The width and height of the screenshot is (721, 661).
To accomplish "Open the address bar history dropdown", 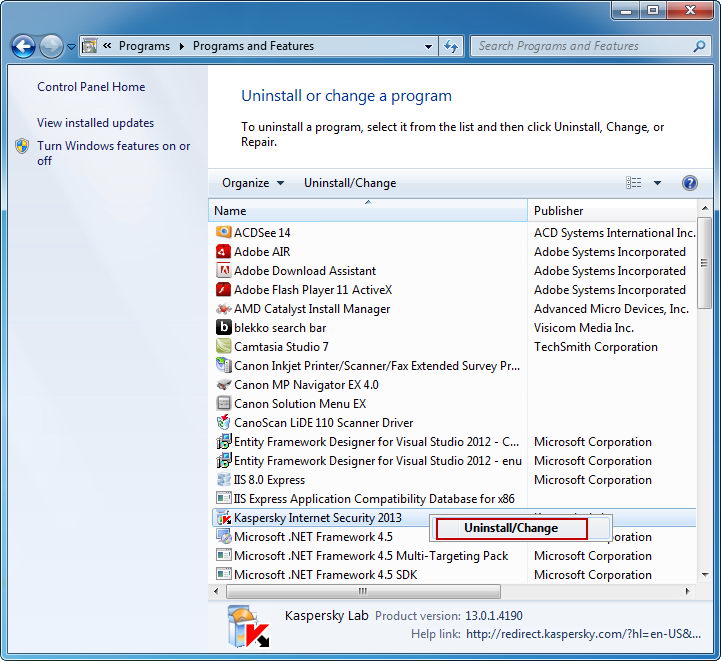I will click(x=428, y=46).
